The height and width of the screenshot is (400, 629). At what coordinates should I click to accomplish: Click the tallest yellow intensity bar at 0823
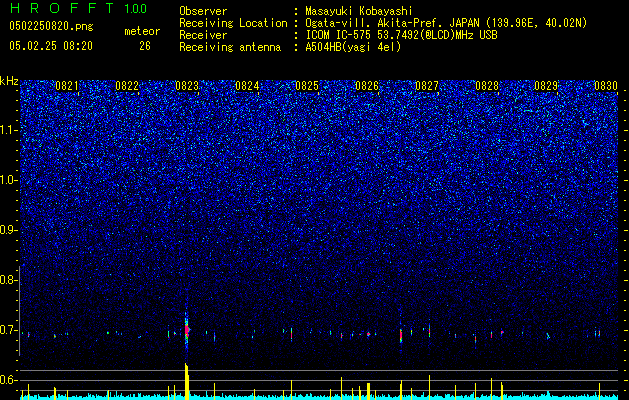tap(187, 381)
